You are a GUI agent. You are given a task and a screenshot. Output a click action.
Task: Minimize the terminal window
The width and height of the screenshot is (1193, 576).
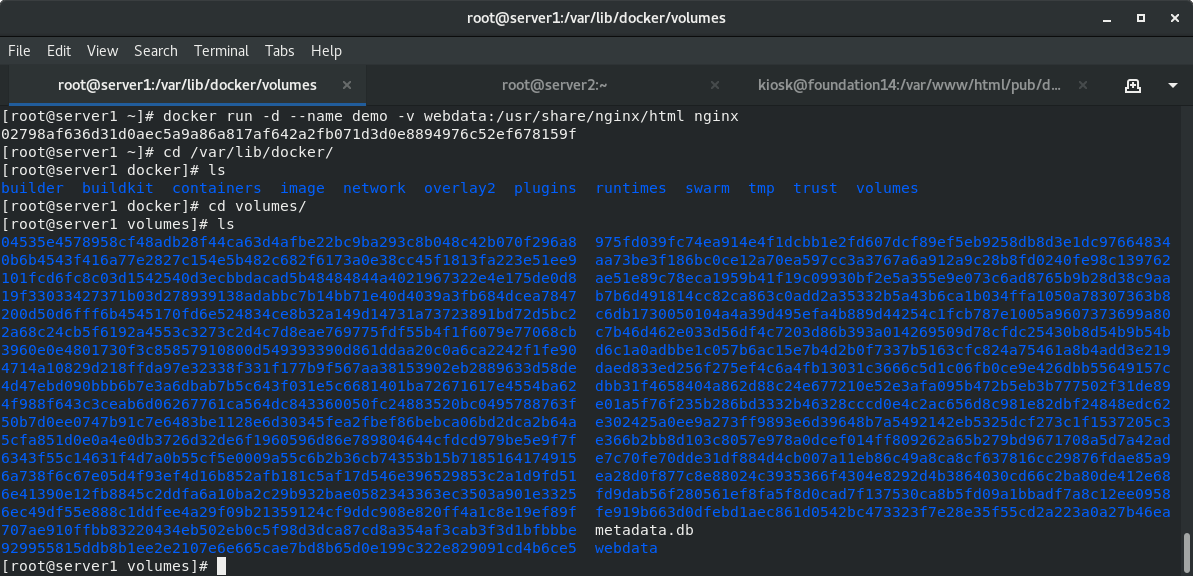[1108, 18]
